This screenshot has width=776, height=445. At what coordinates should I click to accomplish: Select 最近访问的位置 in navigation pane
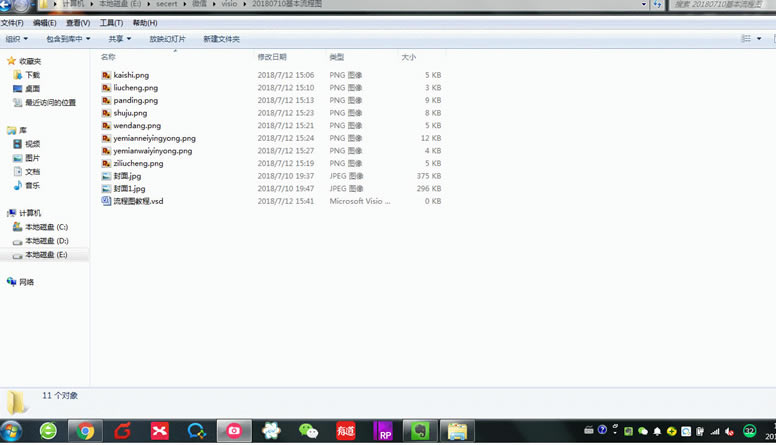(x=45, y=102)
